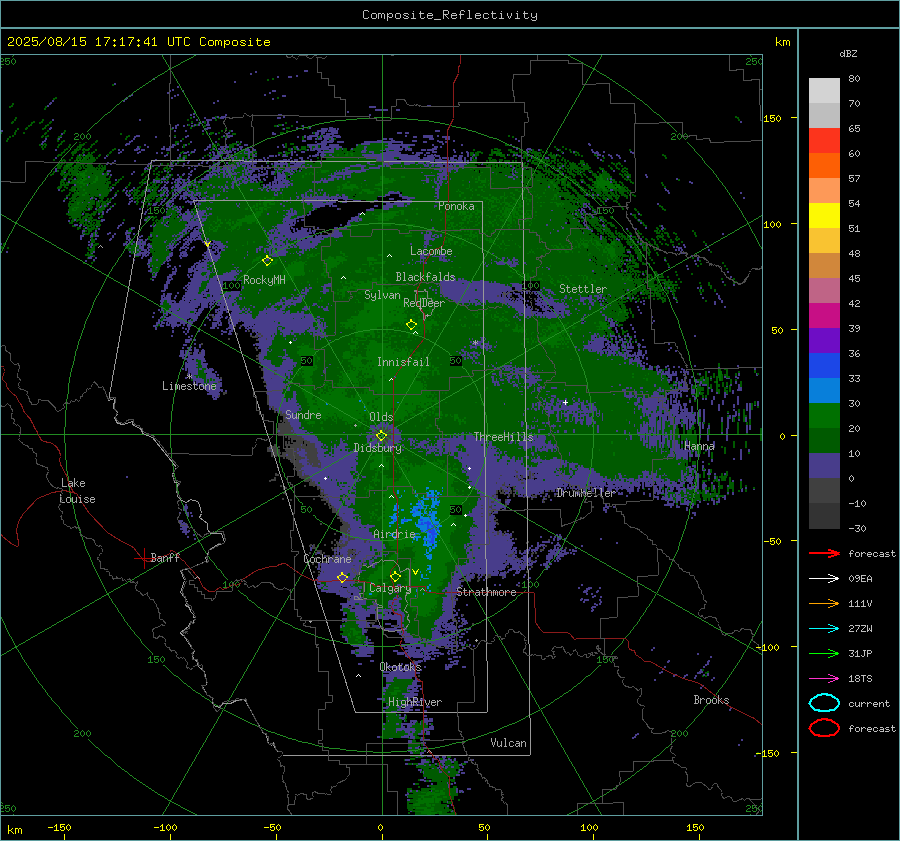The width and height of the screenshot is (900, 841).
Task: Click the Banff town label
Action: [x=165, y=557]
